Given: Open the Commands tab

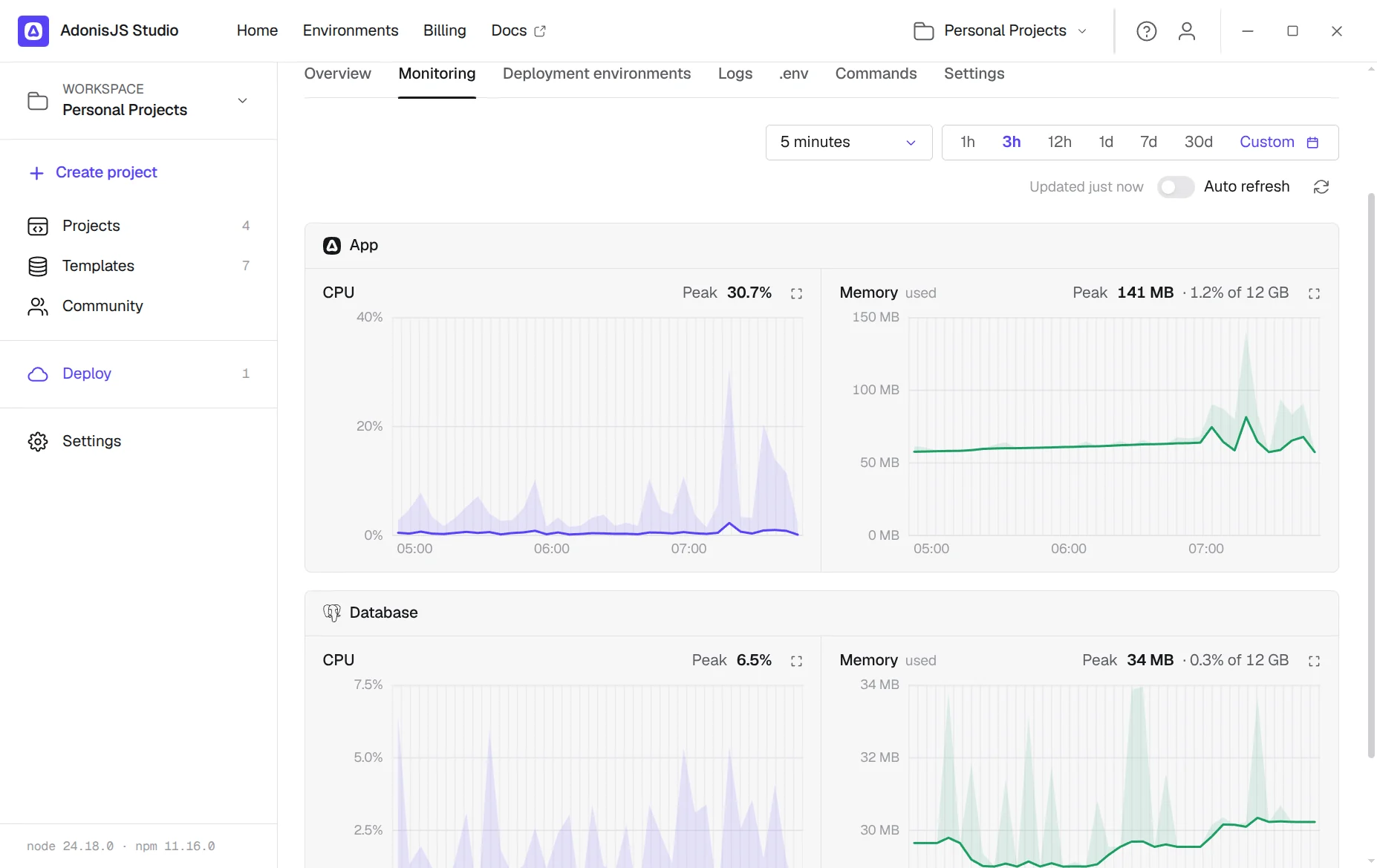Looking at the screenshot, I should [876, 74].
